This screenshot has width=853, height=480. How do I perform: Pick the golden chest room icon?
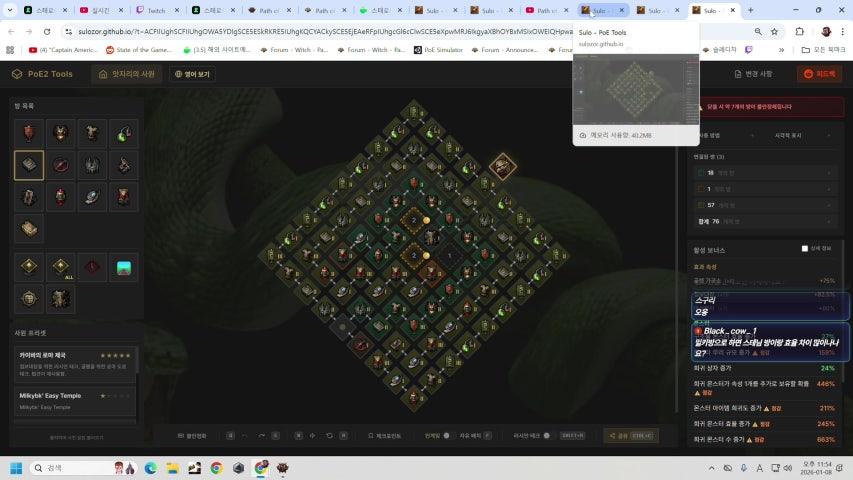[x=29, y=229]
